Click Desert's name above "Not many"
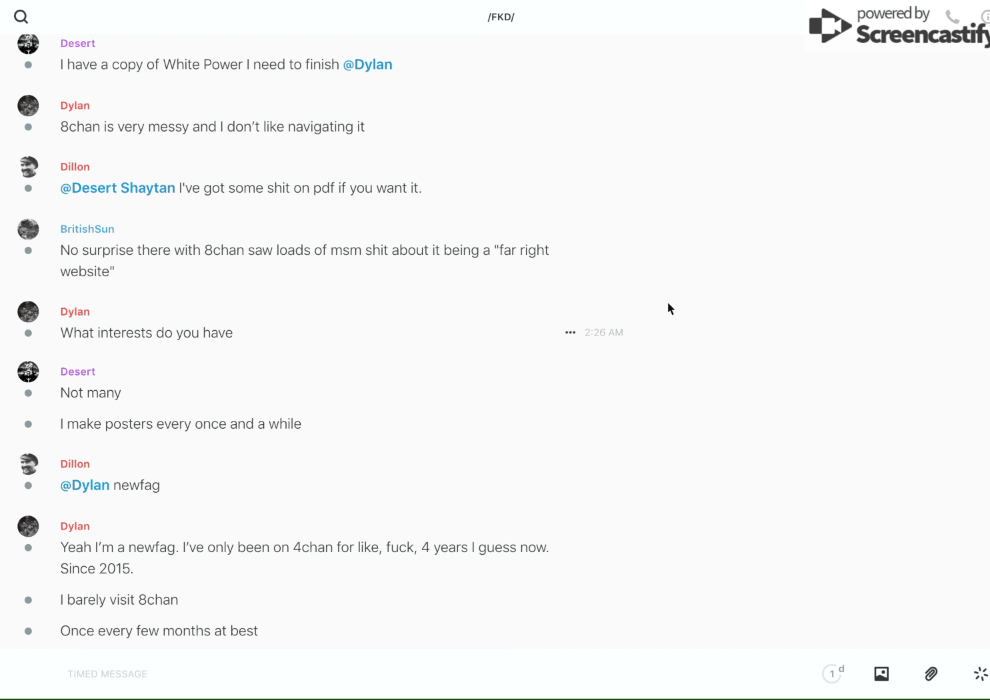 (x=78, y=372)
